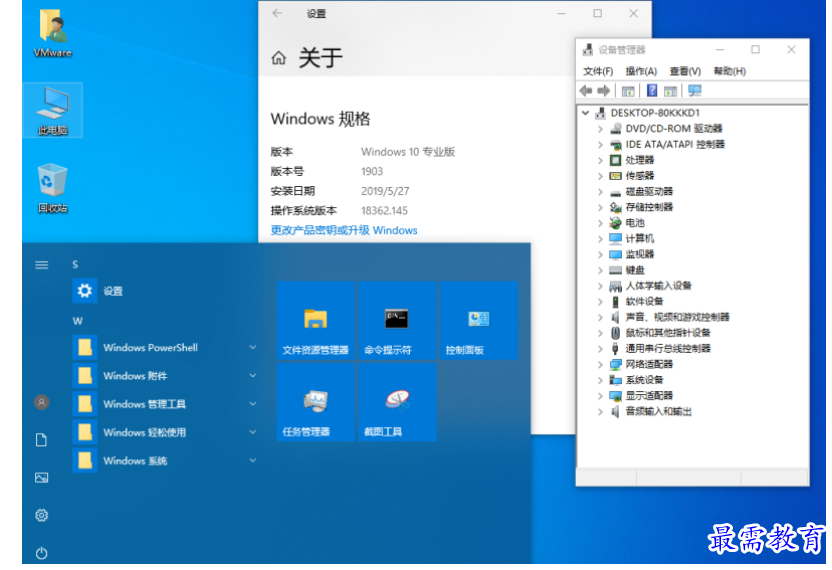Click the power icon in Start menu
Image resolution: width=832 pixels, height=570 pixels.
pos(42,552)
